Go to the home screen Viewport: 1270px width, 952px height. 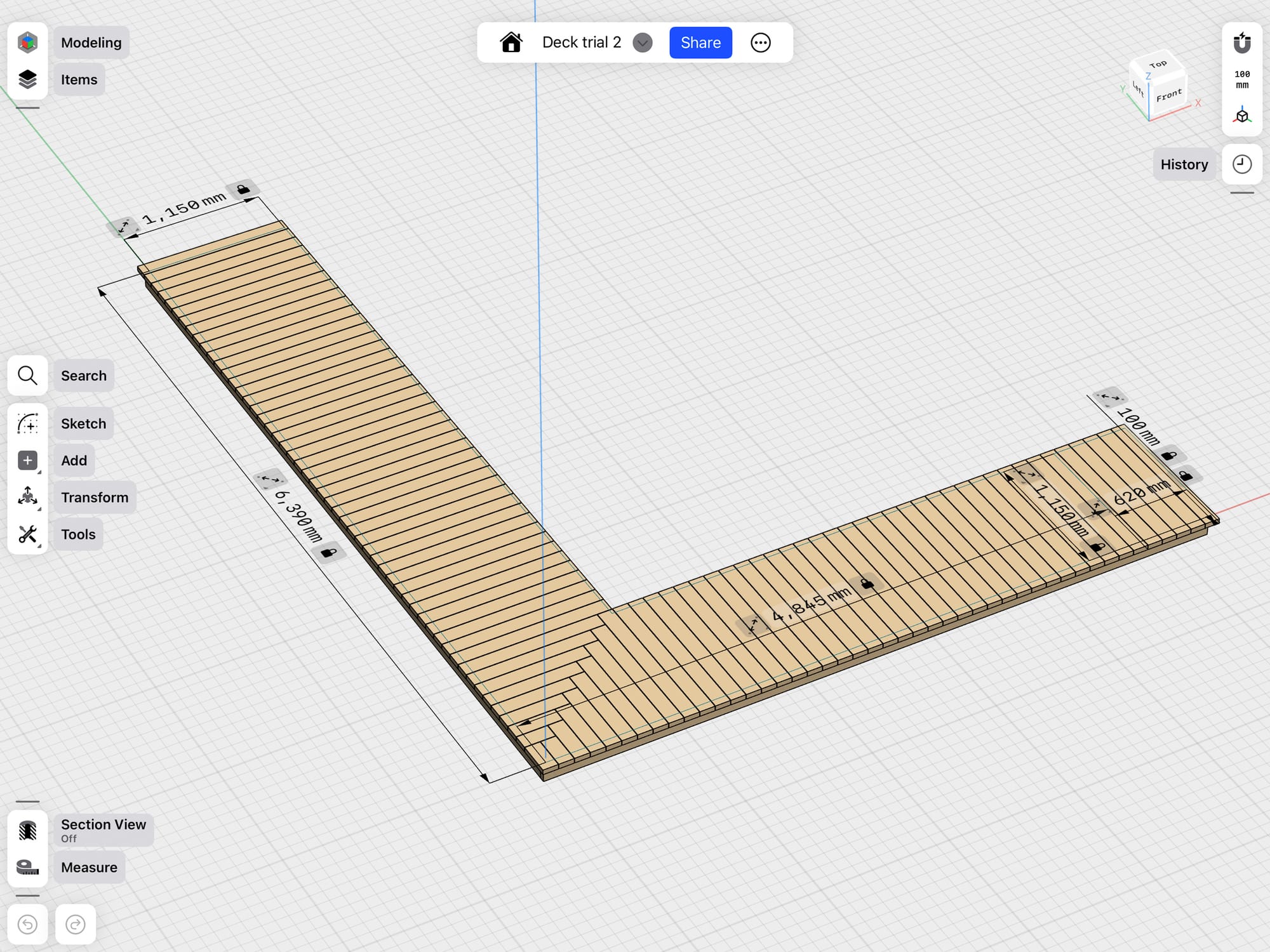pyautogui.click(x=511, y=43)
